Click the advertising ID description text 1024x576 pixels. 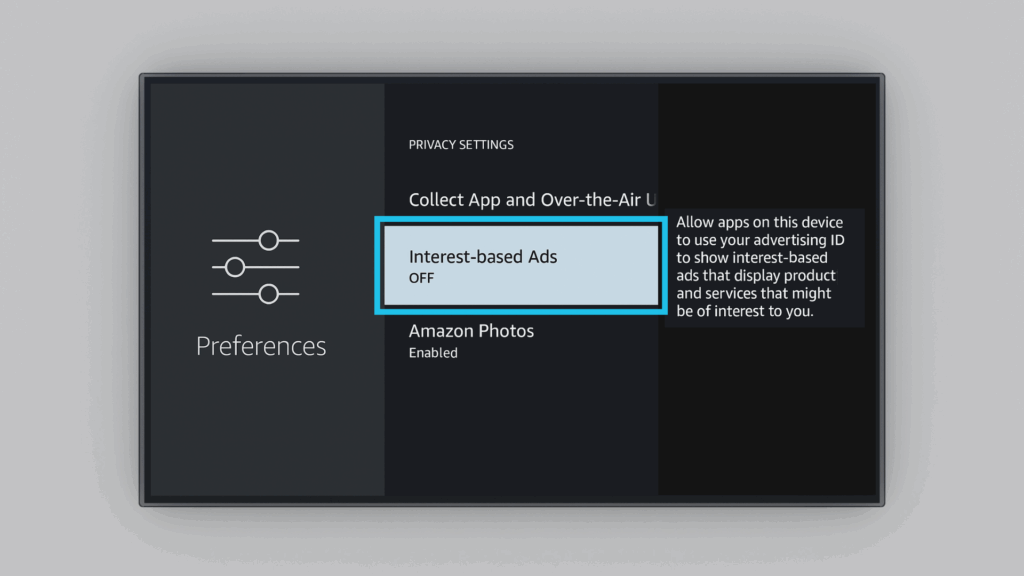[760, 267]
